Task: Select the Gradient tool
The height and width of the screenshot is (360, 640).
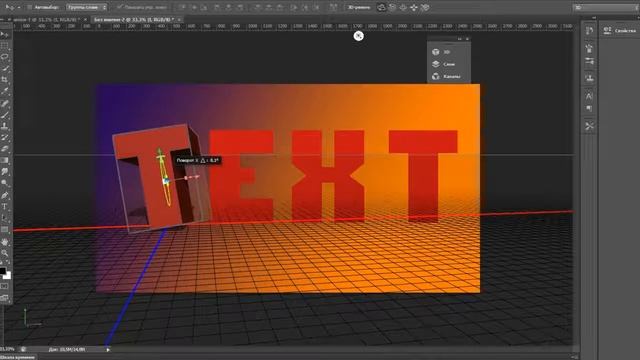Action: (4, 160)
